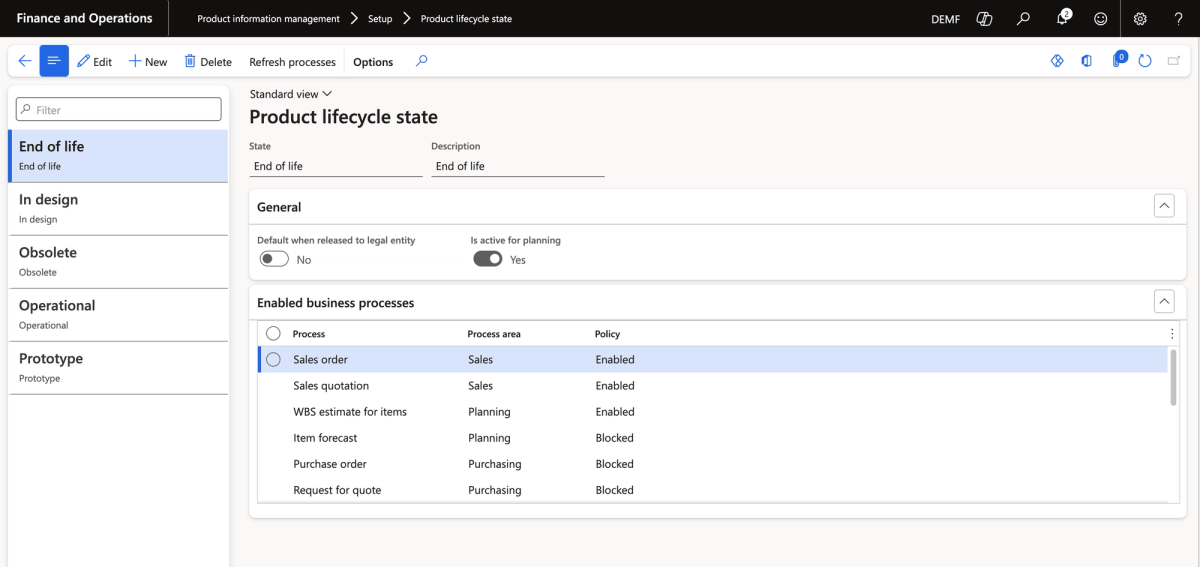Click Finance and Operations home title
The image size is (1200, 567).
pyautogui.click(x=85, y=18)
